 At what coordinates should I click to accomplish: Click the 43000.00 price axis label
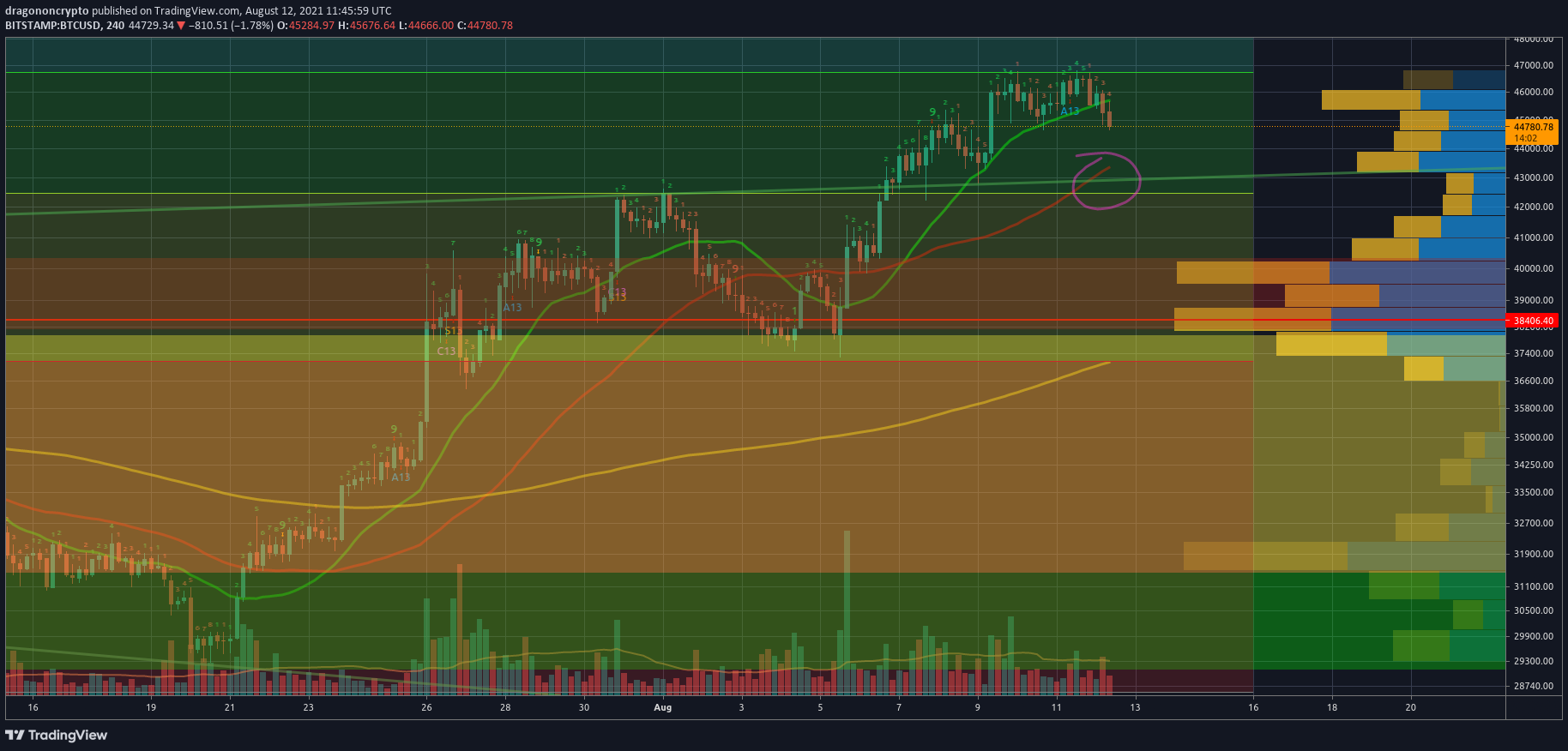point(1533,177)
